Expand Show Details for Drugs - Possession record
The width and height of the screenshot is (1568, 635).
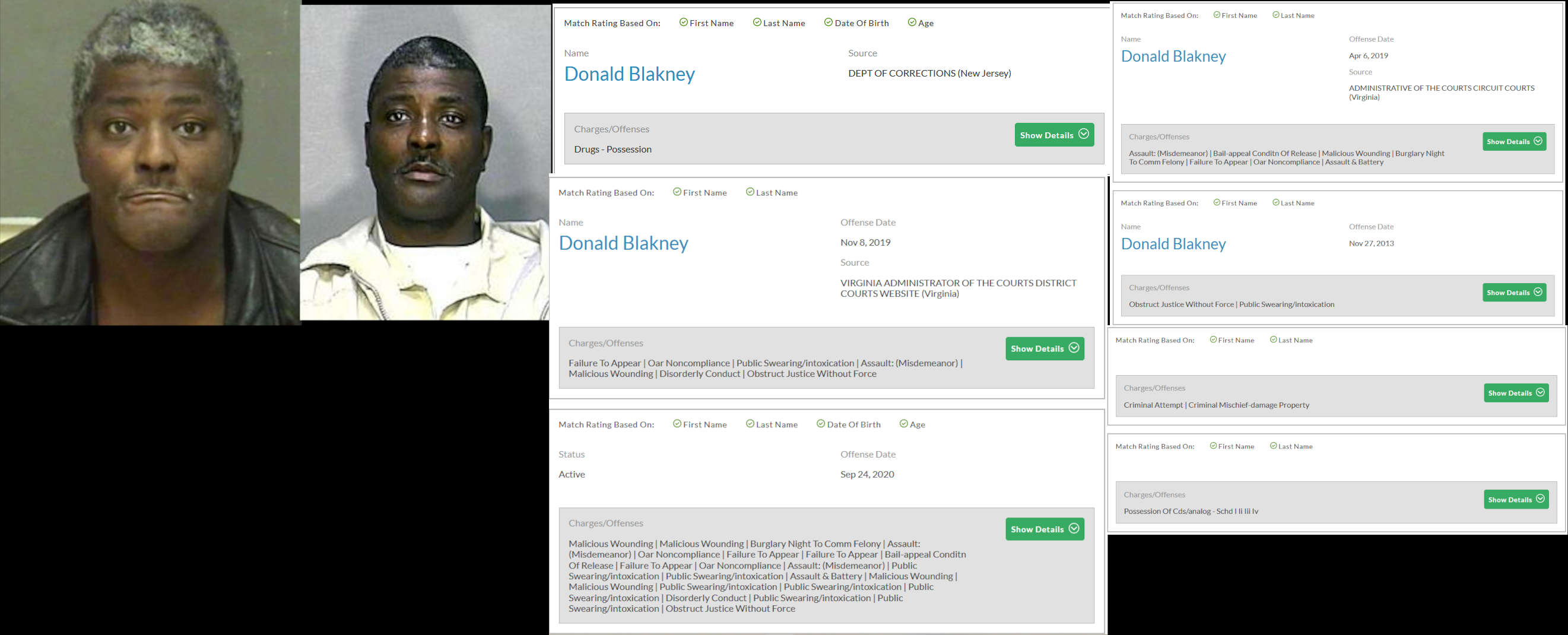point(1053,135)
